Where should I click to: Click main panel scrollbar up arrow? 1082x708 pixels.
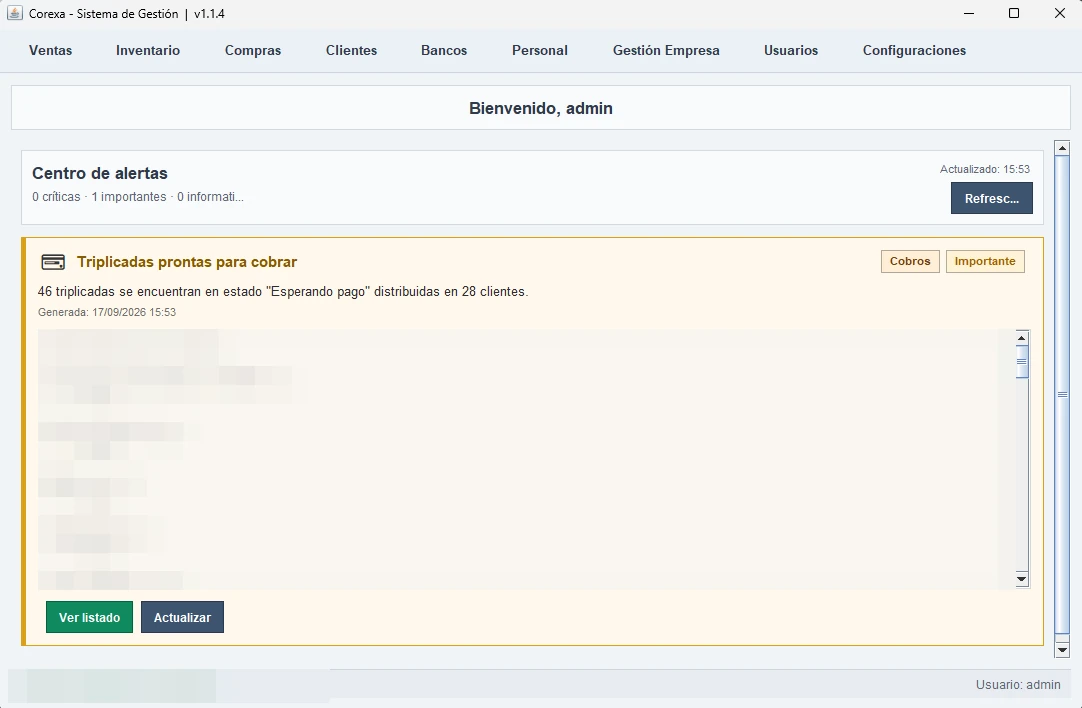[x=1062, y=148]
